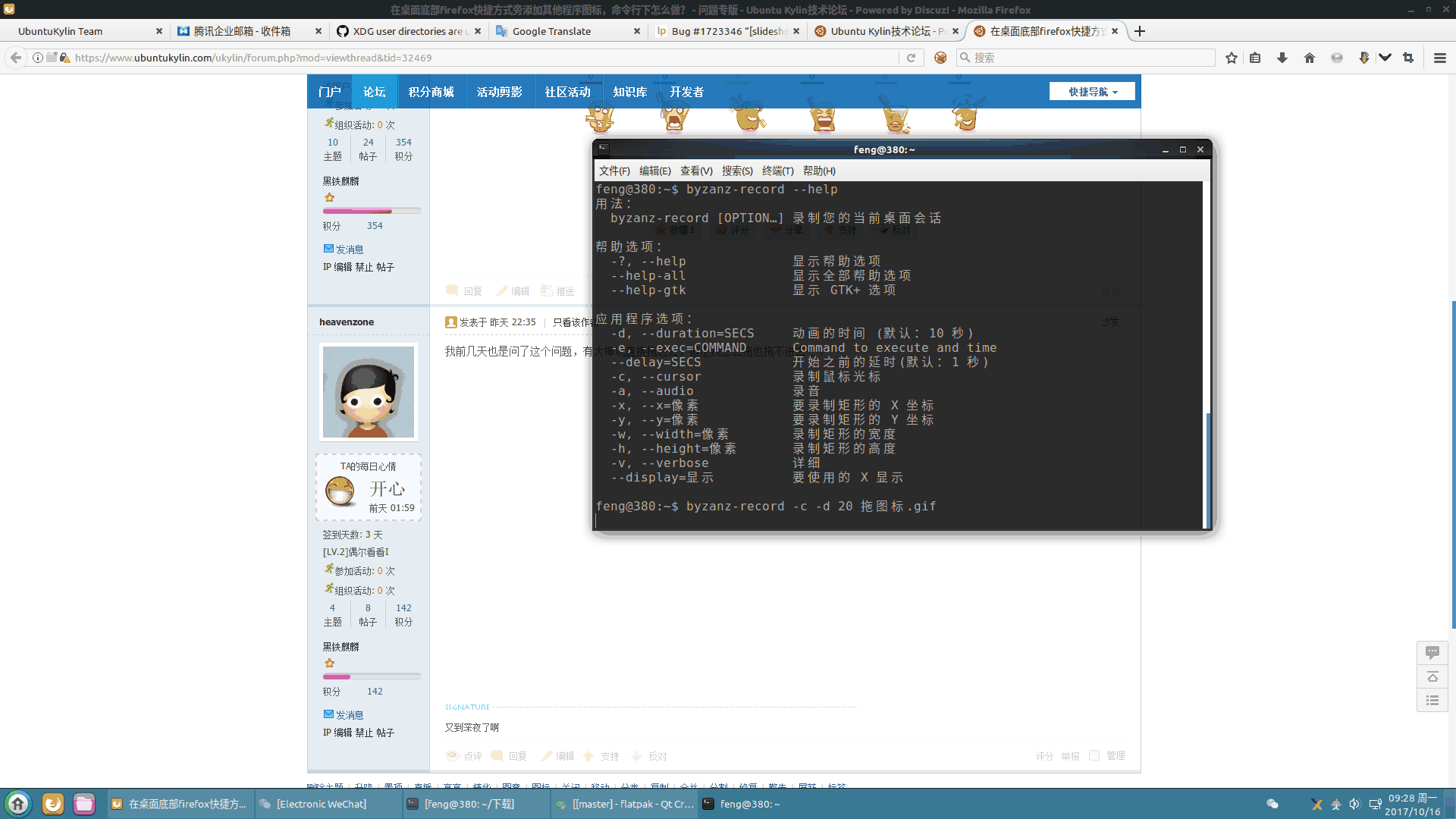
Task: Click the download helper extension icon
Action: click(x=1363, y=58)
